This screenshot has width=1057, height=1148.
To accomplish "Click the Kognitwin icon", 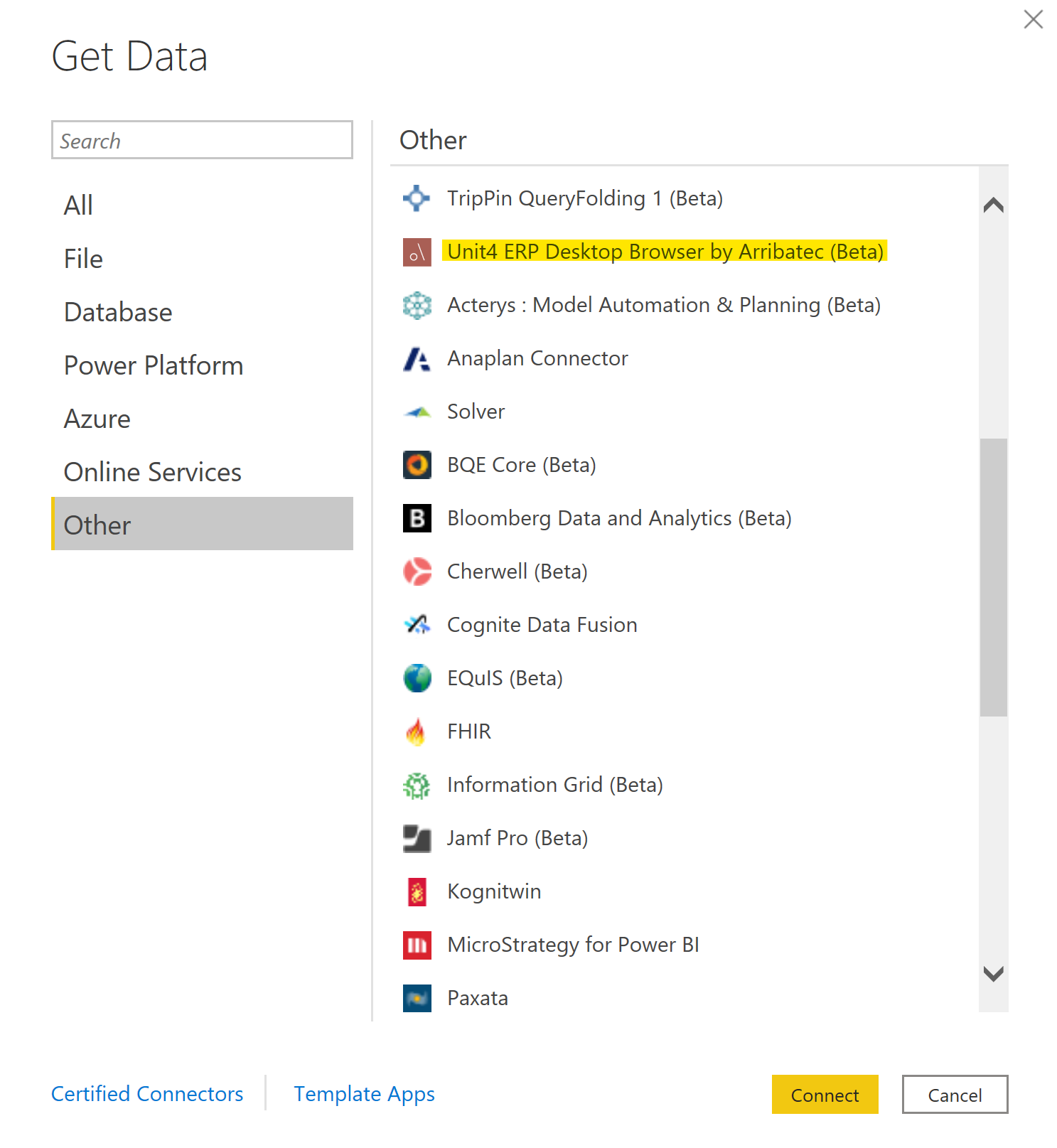I will click(x=417, y=891).
